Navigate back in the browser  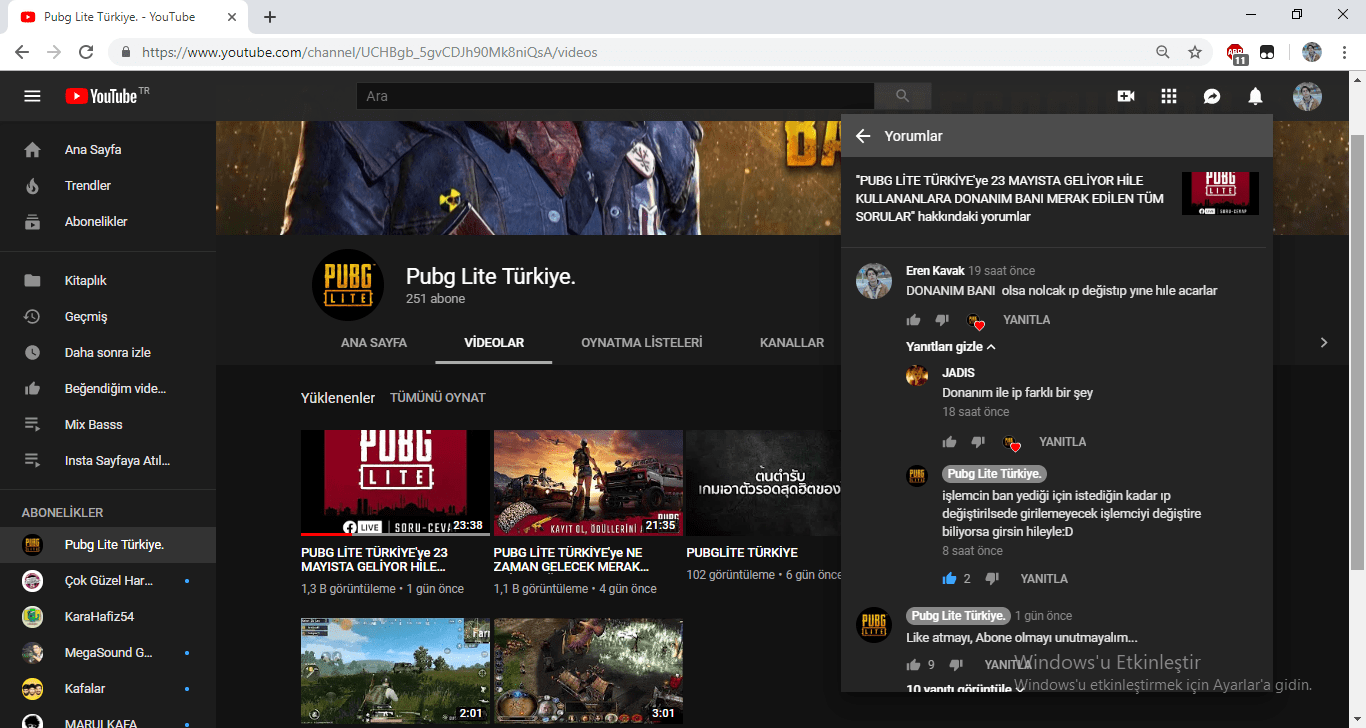22,52
